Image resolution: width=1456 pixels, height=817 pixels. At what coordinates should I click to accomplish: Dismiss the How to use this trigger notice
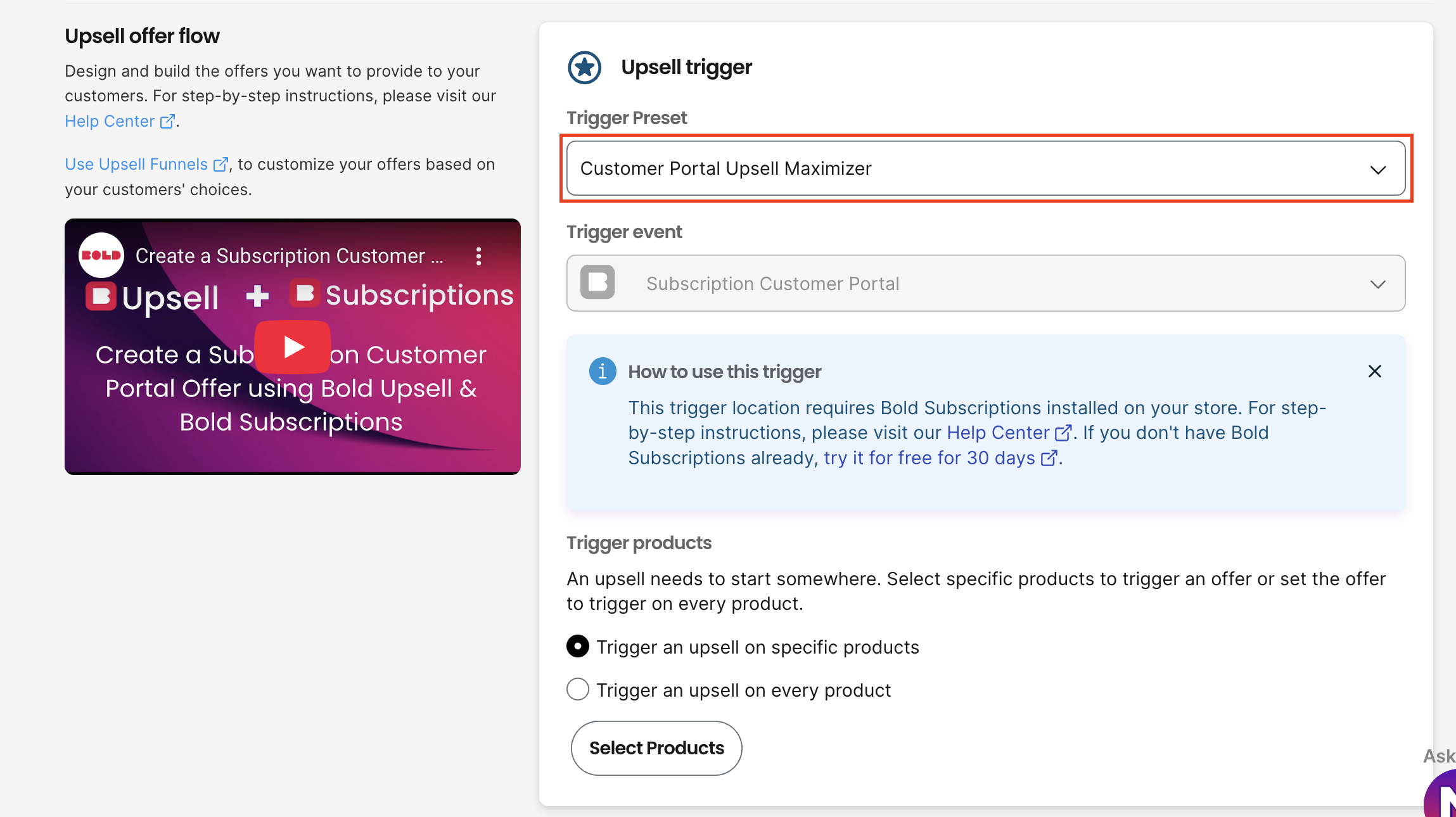tap(1374, 371)
